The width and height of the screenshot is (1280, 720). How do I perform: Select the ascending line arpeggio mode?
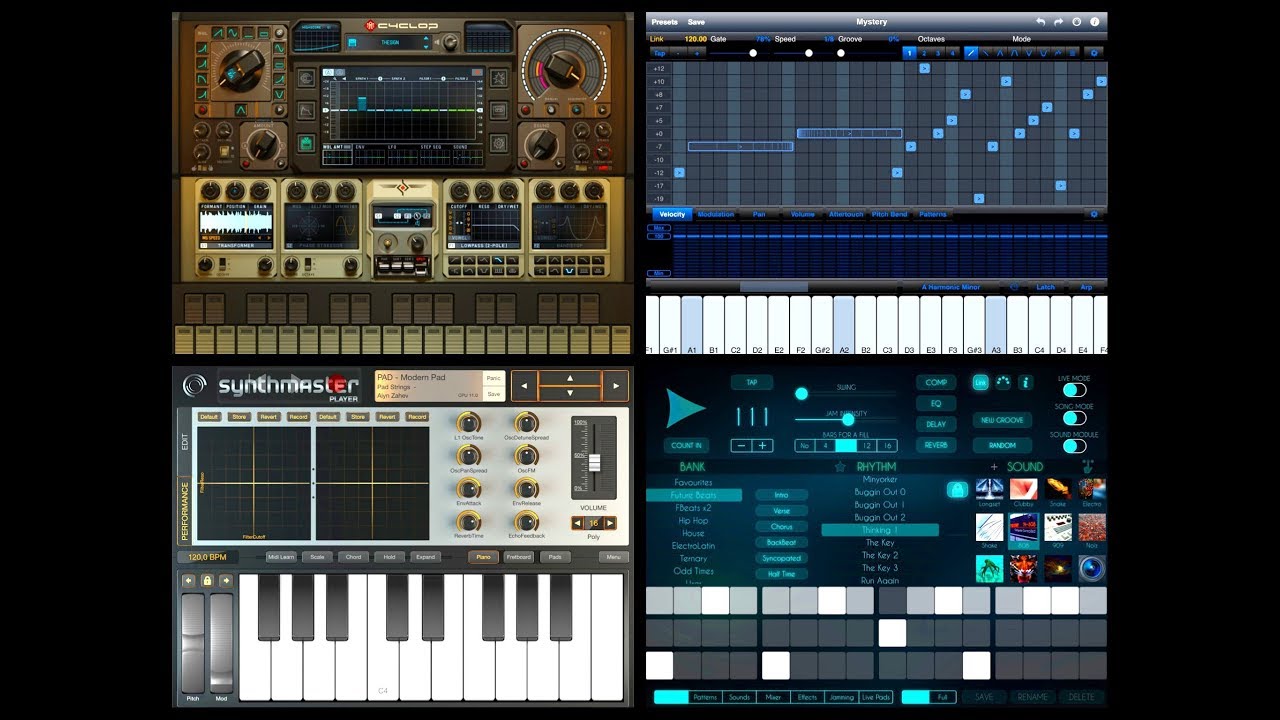[x=971, y=52]
